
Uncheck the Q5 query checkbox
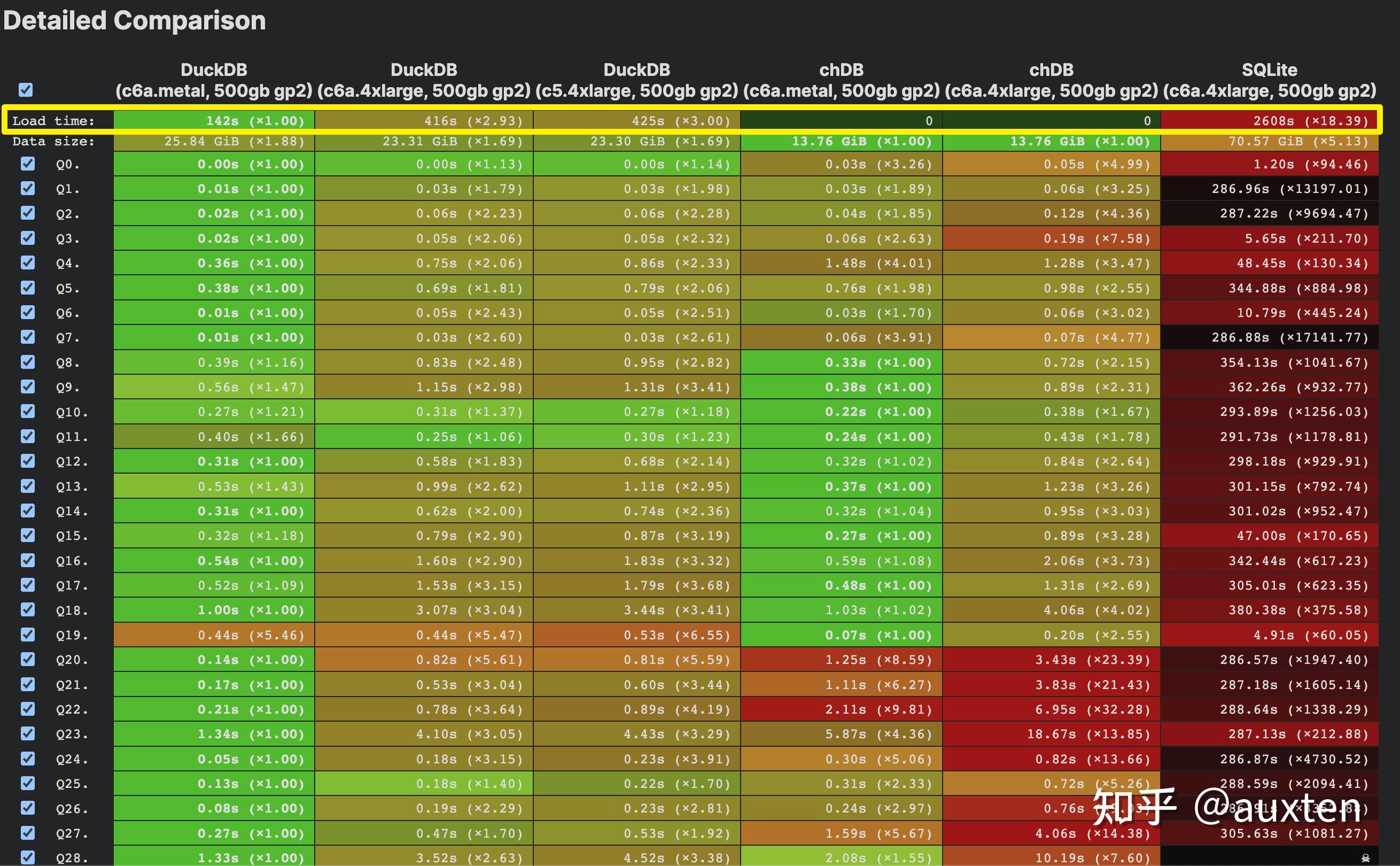[27, 288]
